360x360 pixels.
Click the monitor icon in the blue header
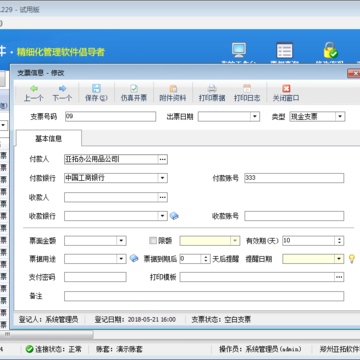pos(239,50)
